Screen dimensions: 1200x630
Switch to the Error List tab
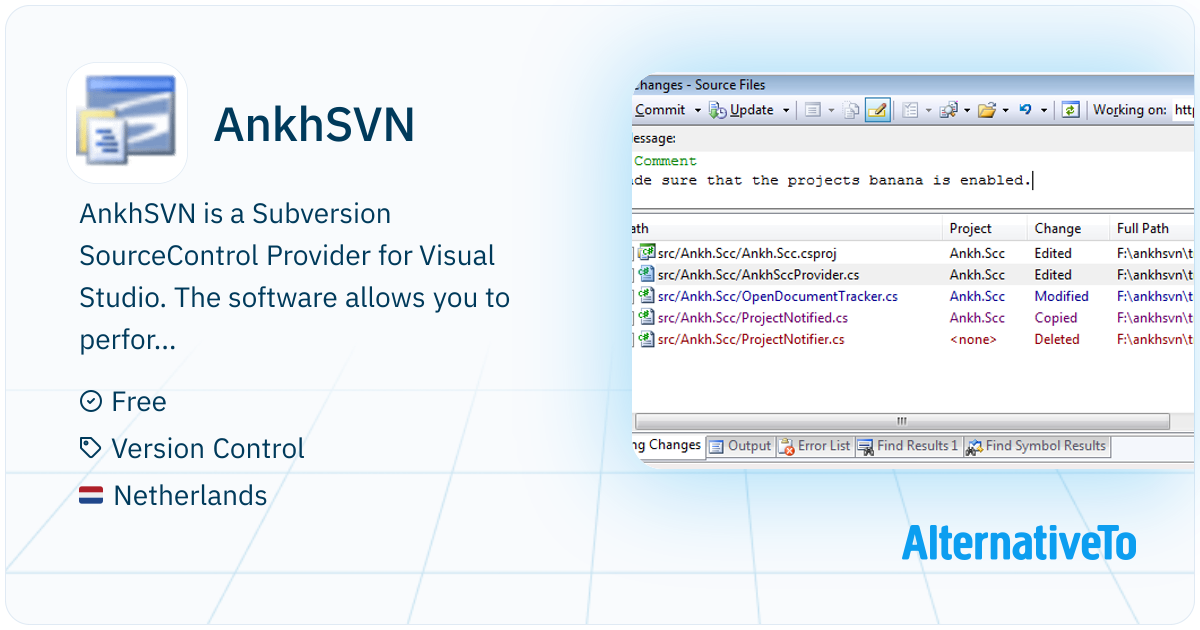[814, 446]
